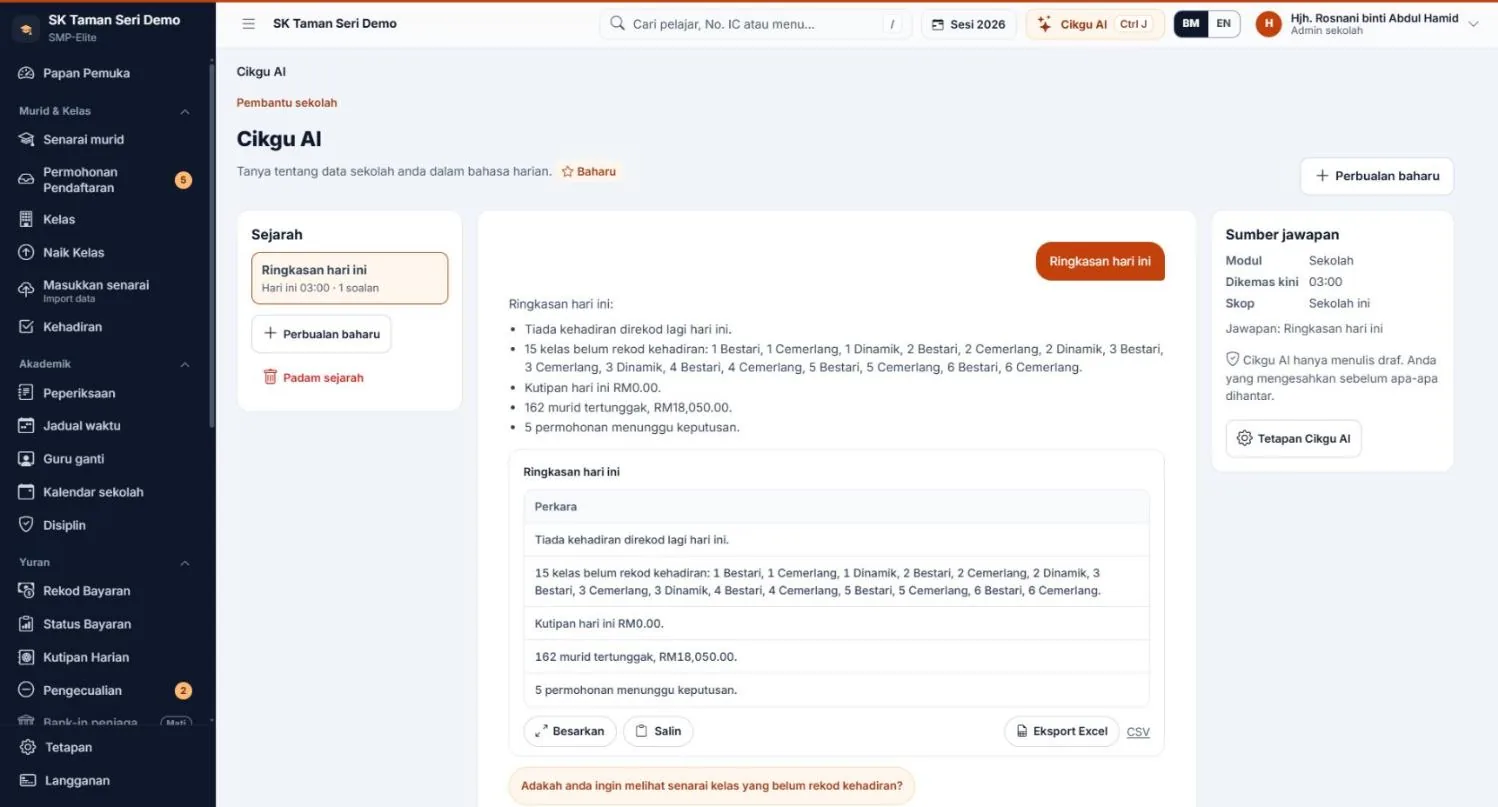
Task: Click the Pengecualian minus-circle icon
Action: (x=27, y=690)
